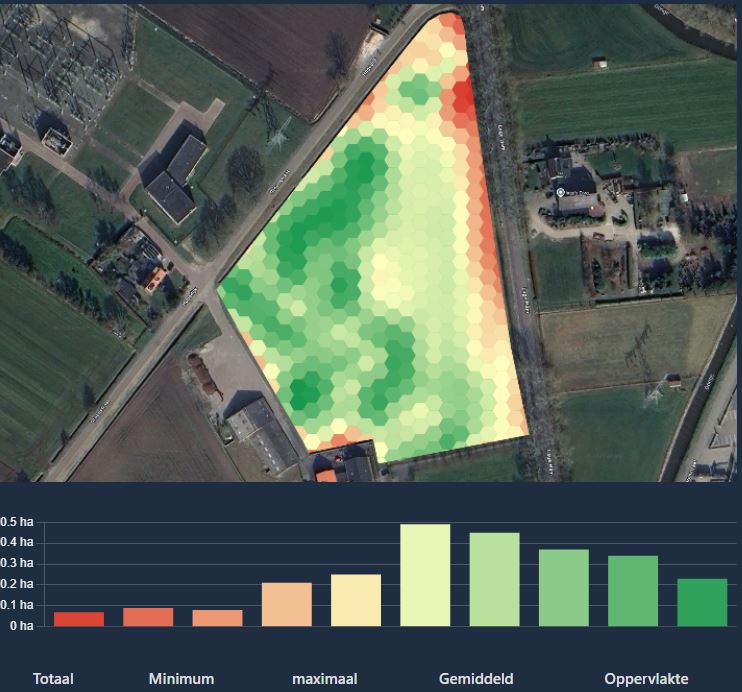Click the dark red hexagon at field's upper-right edge

pos(463,98)
